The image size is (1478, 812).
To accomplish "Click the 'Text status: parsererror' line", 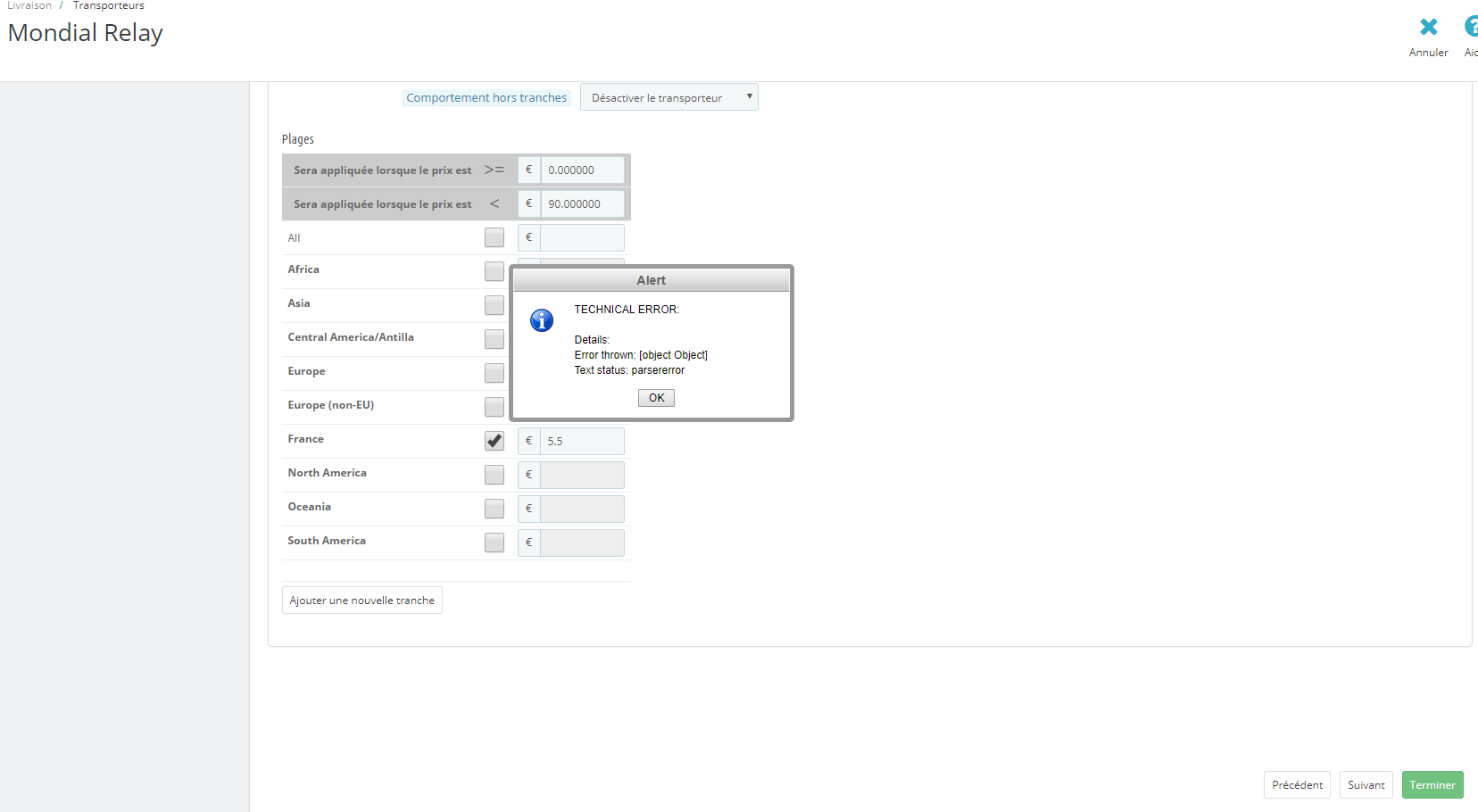I will coord(629,370).
